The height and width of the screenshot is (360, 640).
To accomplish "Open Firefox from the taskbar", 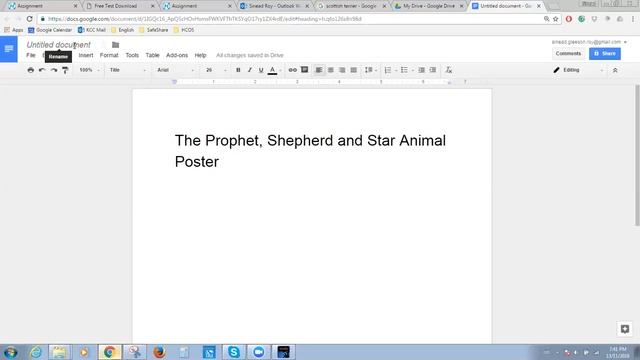I will tap(159, 352).
